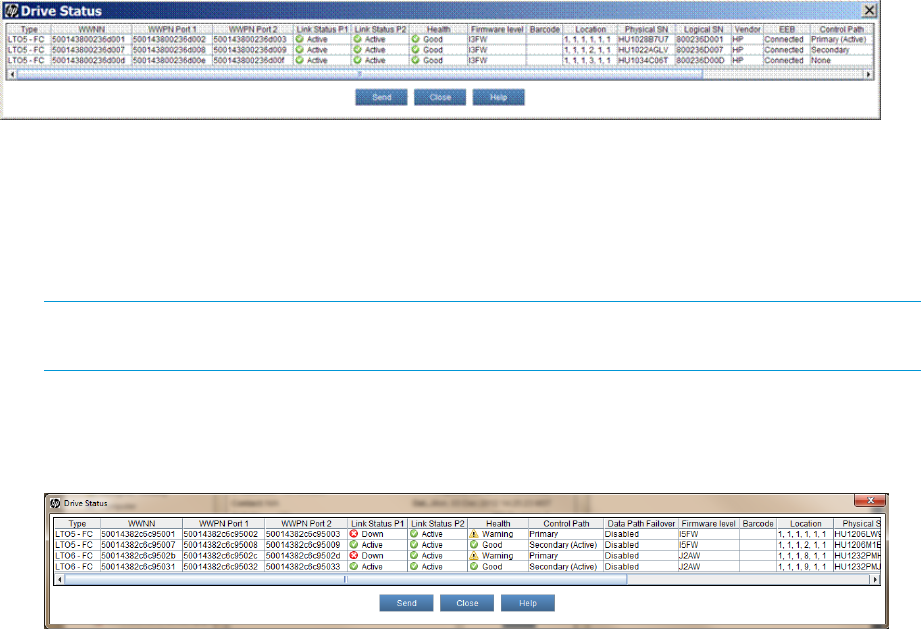Click the Vendor column header
Image resolution: width=921 pixels, height=629 pixels.
(746, 29)
